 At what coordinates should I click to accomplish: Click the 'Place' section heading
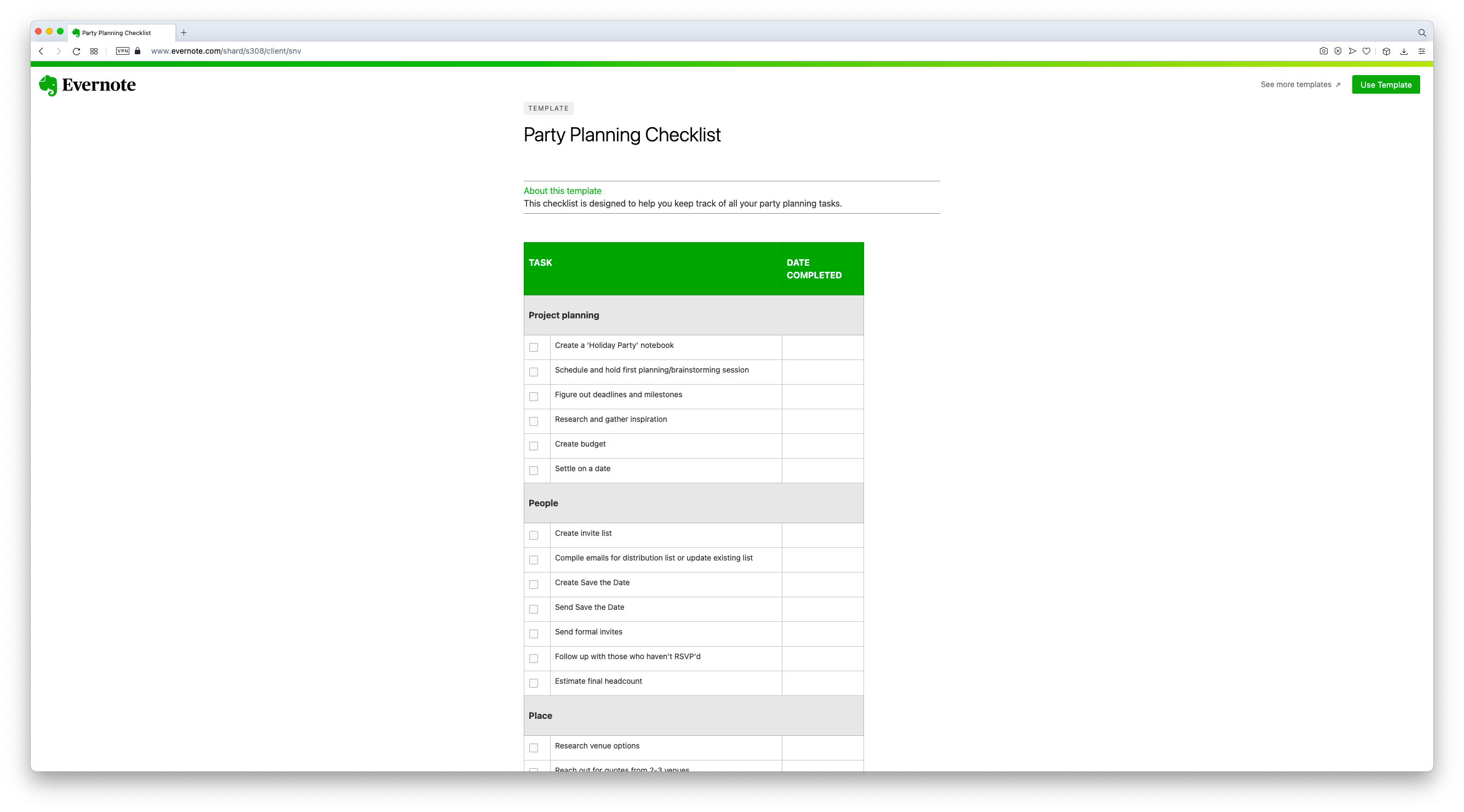[540, 716]
